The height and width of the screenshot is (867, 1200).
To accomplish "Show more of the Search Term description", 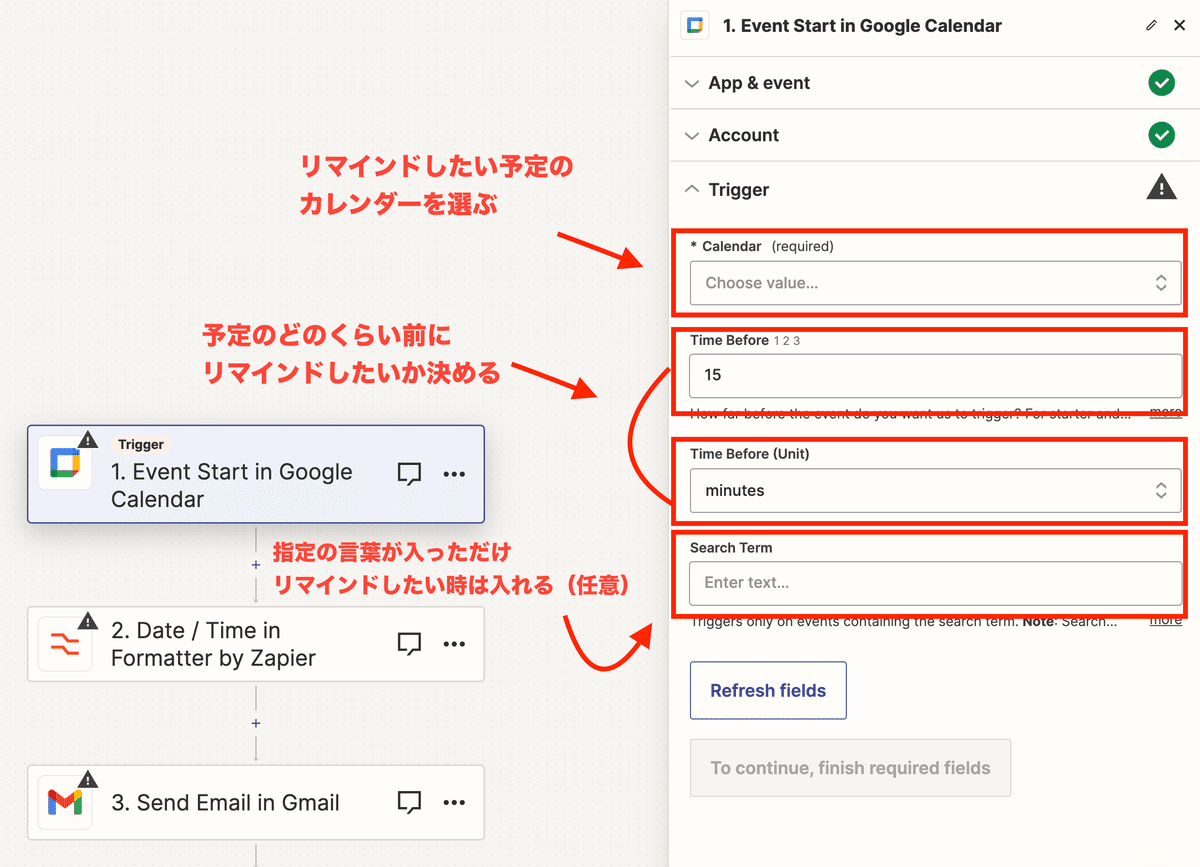I will (x=1165, y=620).
